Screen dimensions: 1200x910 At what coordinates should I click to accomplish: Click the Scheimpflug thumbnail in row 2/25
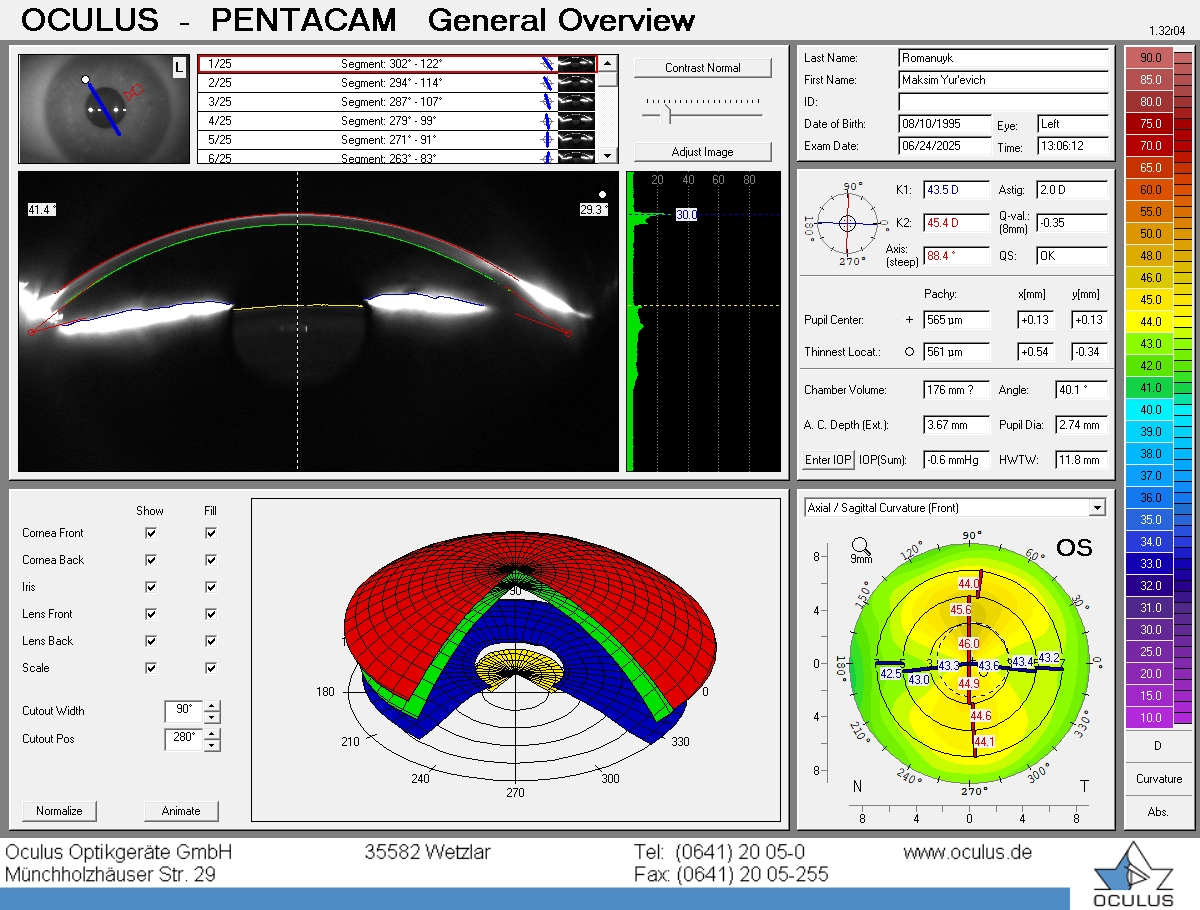click(576, 82)
